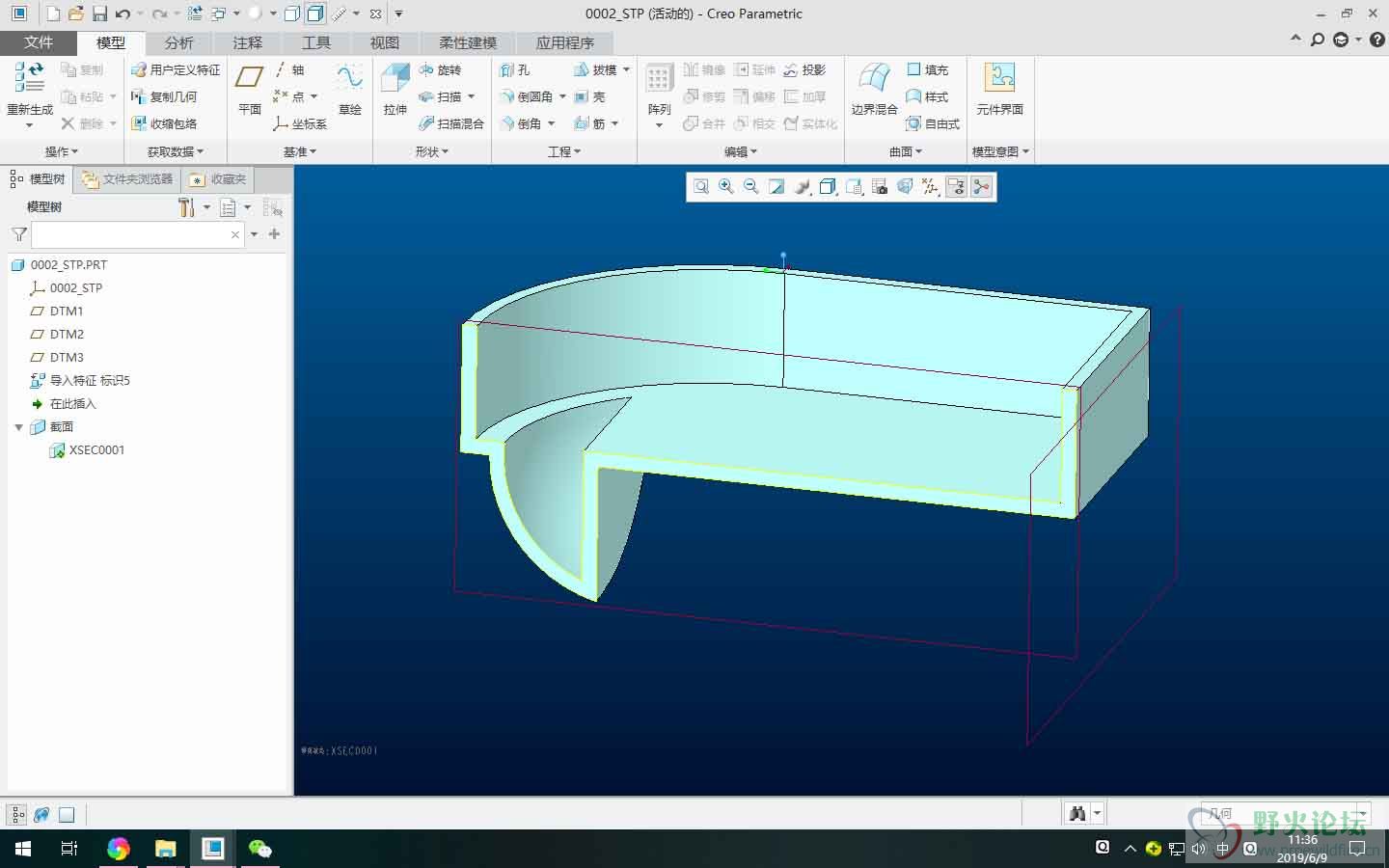Select 导入特征 标识5 in model tree
The image size is (1389, 868).
[x=90, y=380]
